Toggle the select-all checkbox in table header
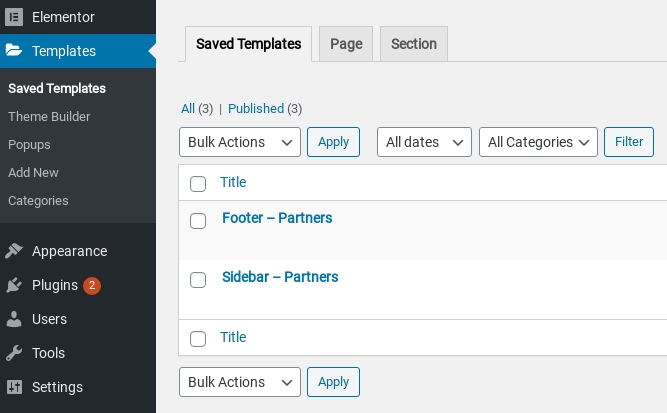The width and height of the screenshot is (667, 413). (x=198, y=183)
